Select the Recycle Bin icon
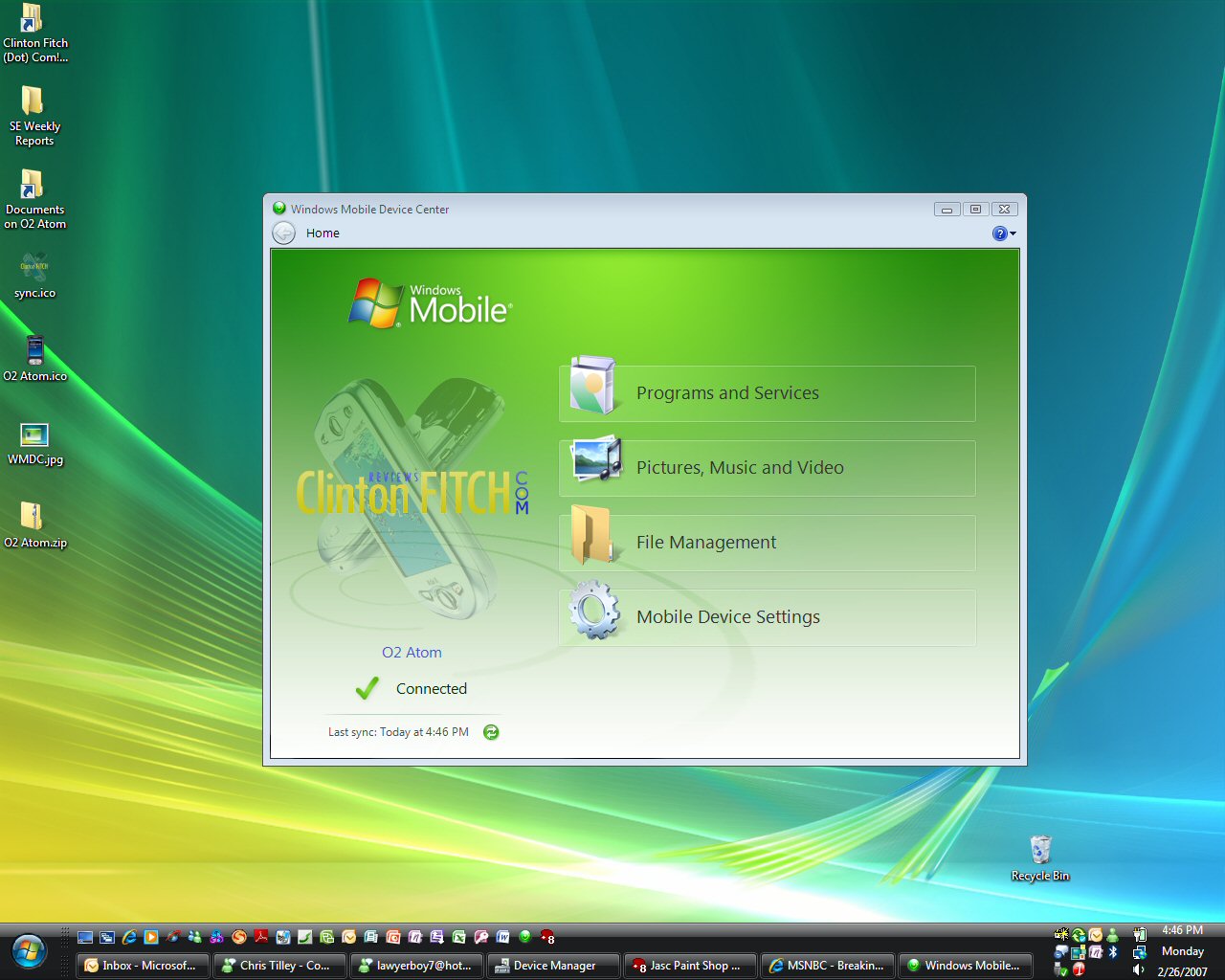Viewport: 1225px width, 980px height. tap(1040, 857)
